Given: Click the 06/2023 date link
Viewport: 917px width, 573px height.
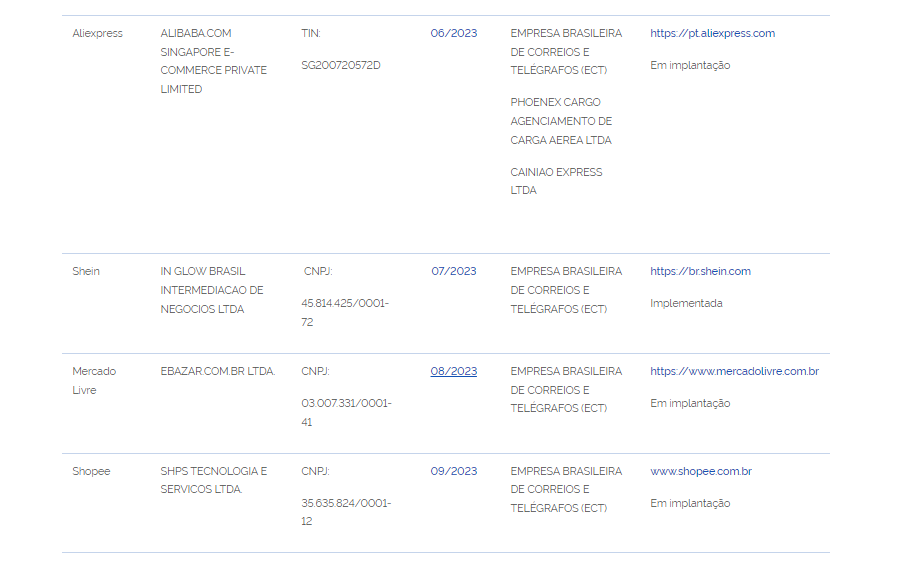Looking at the screenshot, I should (x=454, y=33).
